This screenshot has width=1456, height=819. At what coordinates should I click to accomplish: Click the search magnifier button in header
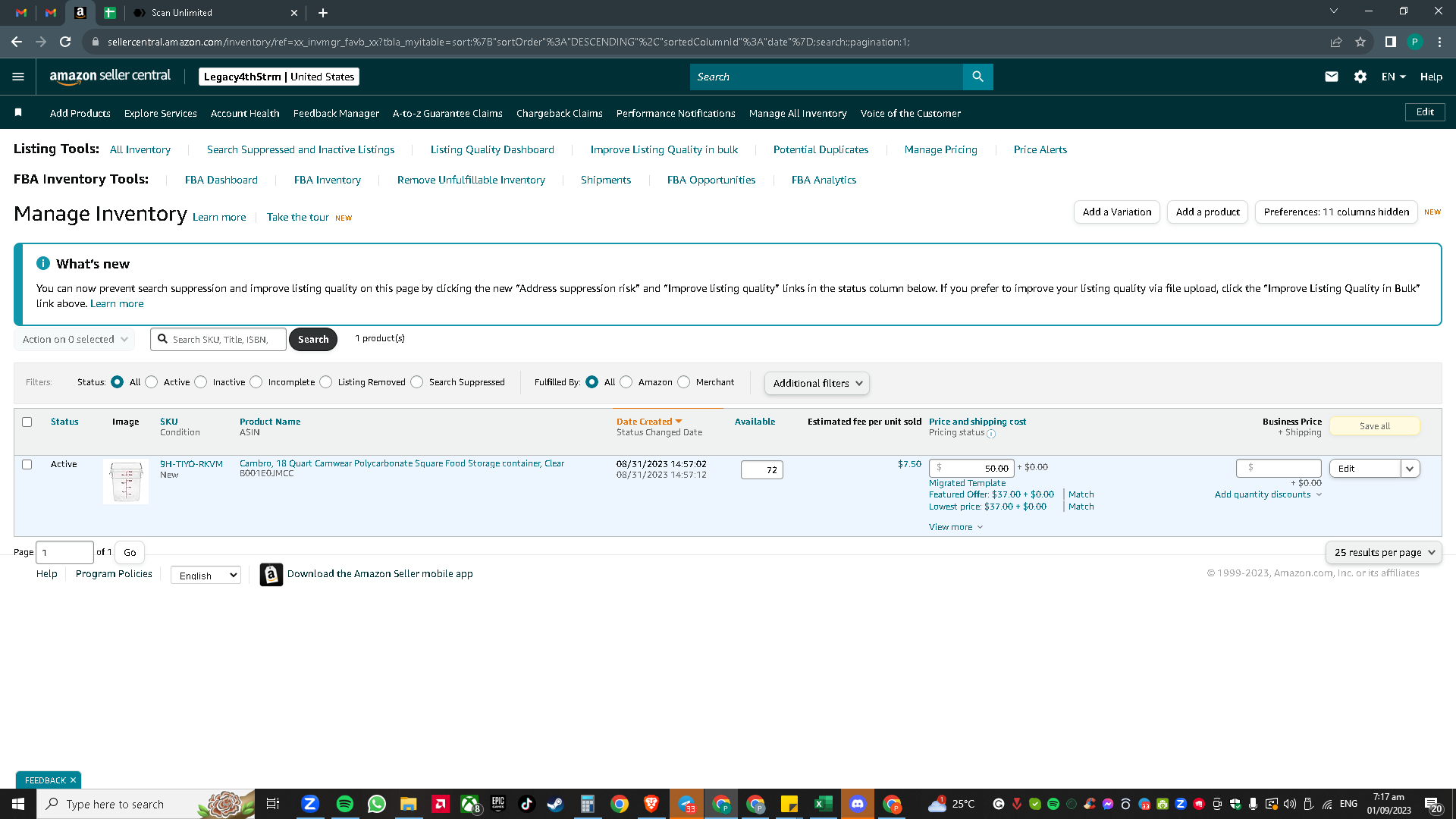pos(977,77)
